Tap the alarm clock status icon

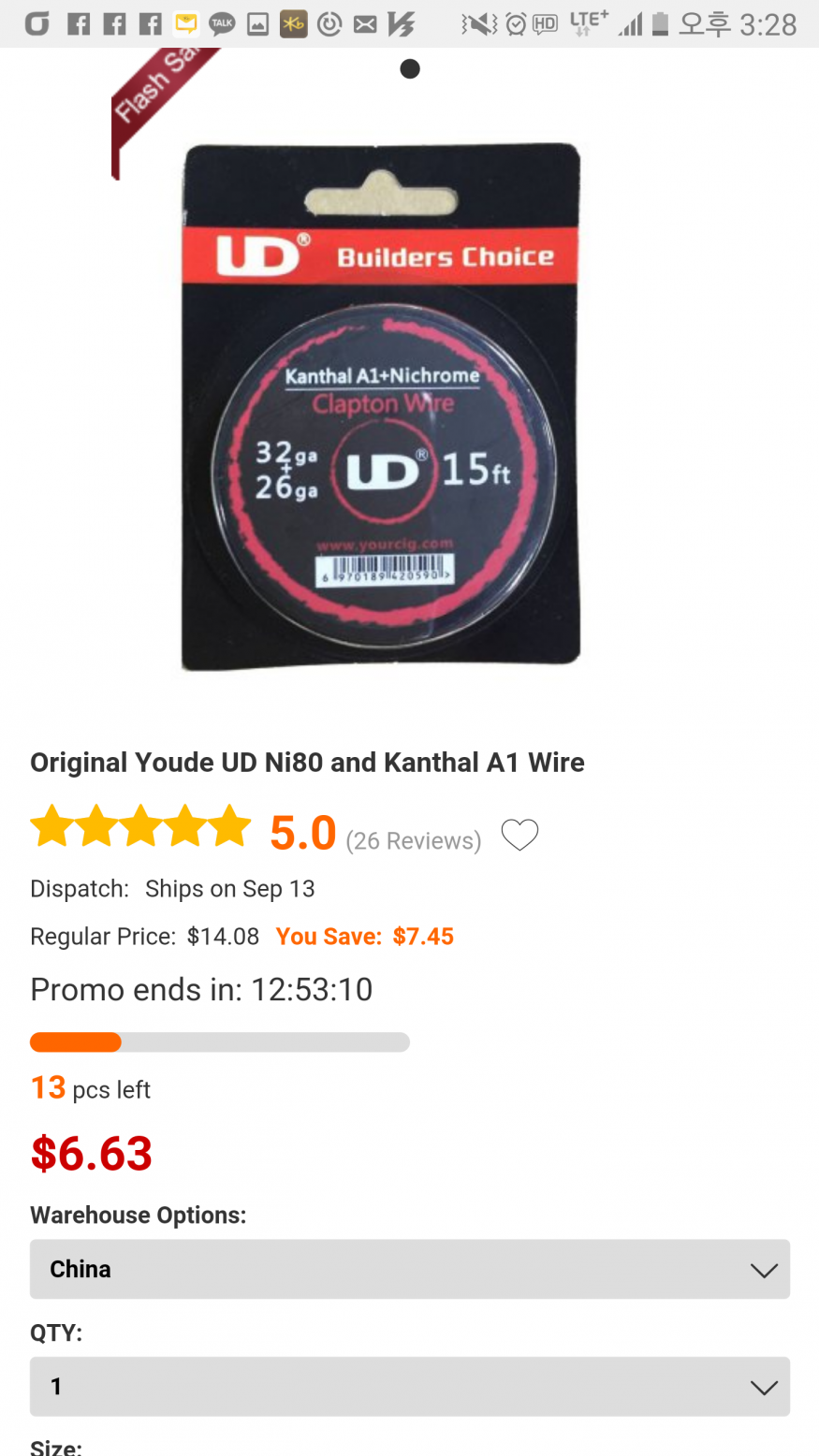[516, 24]
